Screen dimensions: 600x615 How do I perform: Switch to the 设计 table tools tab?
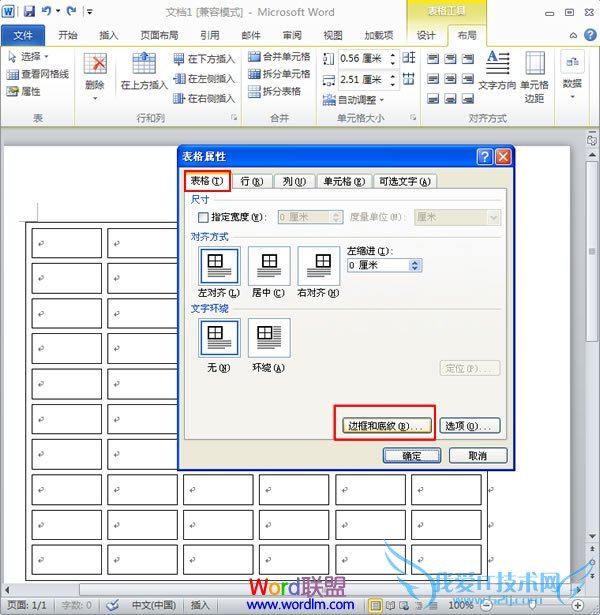point(426,35)
